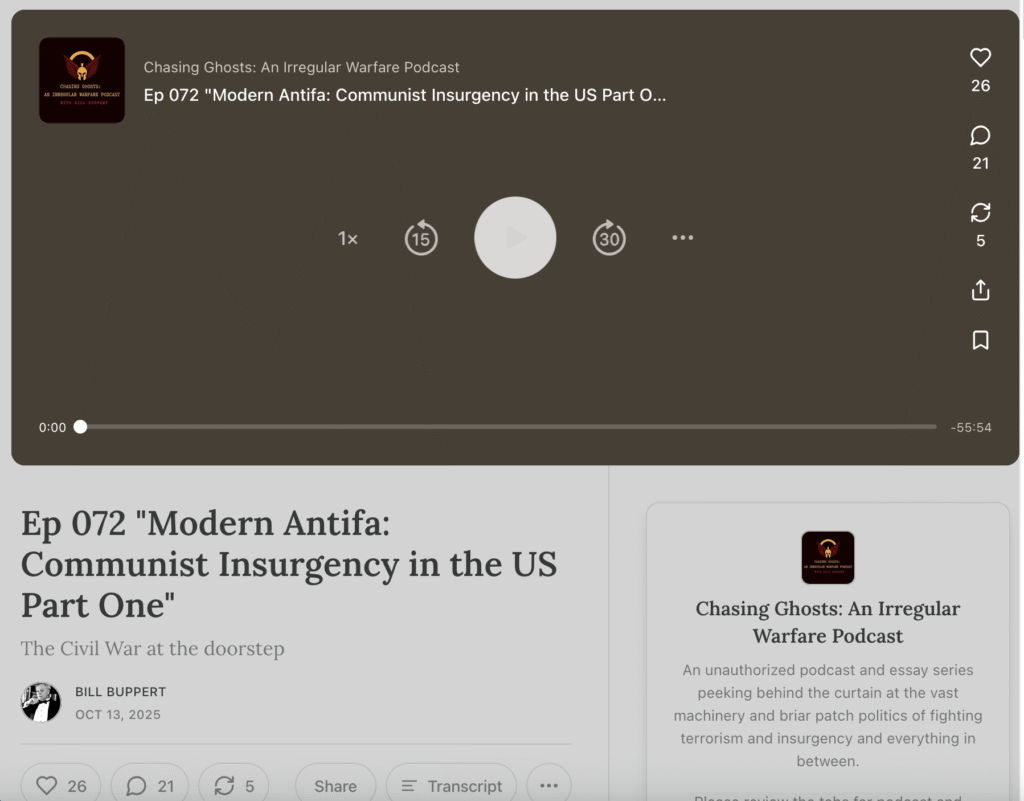Open the Chasing Ghosts podcast link in the player
Viewport: 1024px width, 801px height.
[301, 67]
